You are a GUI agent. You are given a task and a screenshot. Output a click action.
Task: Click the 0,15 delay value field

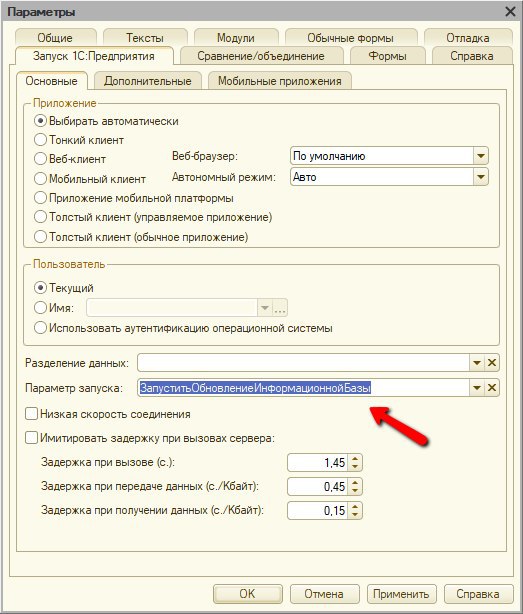318,511
